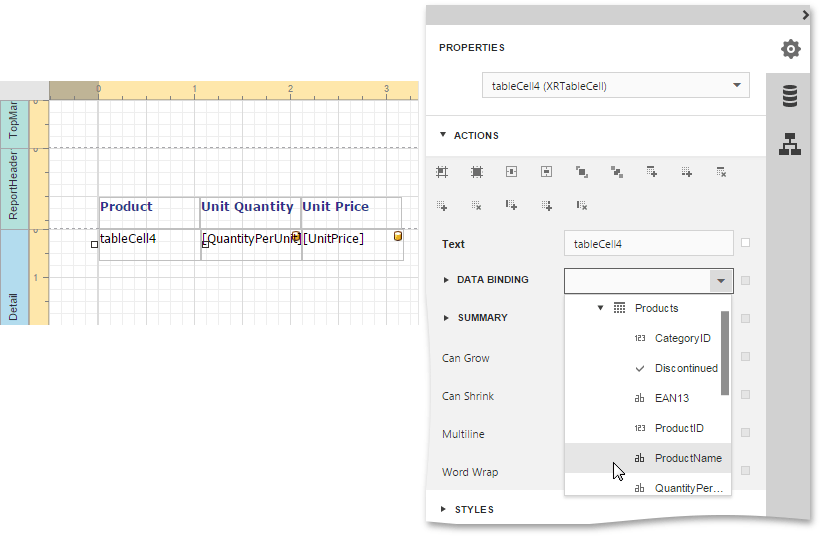Bind to the ProductName field
The width and height of the screenshot is (823, 539).
(648, 458)
